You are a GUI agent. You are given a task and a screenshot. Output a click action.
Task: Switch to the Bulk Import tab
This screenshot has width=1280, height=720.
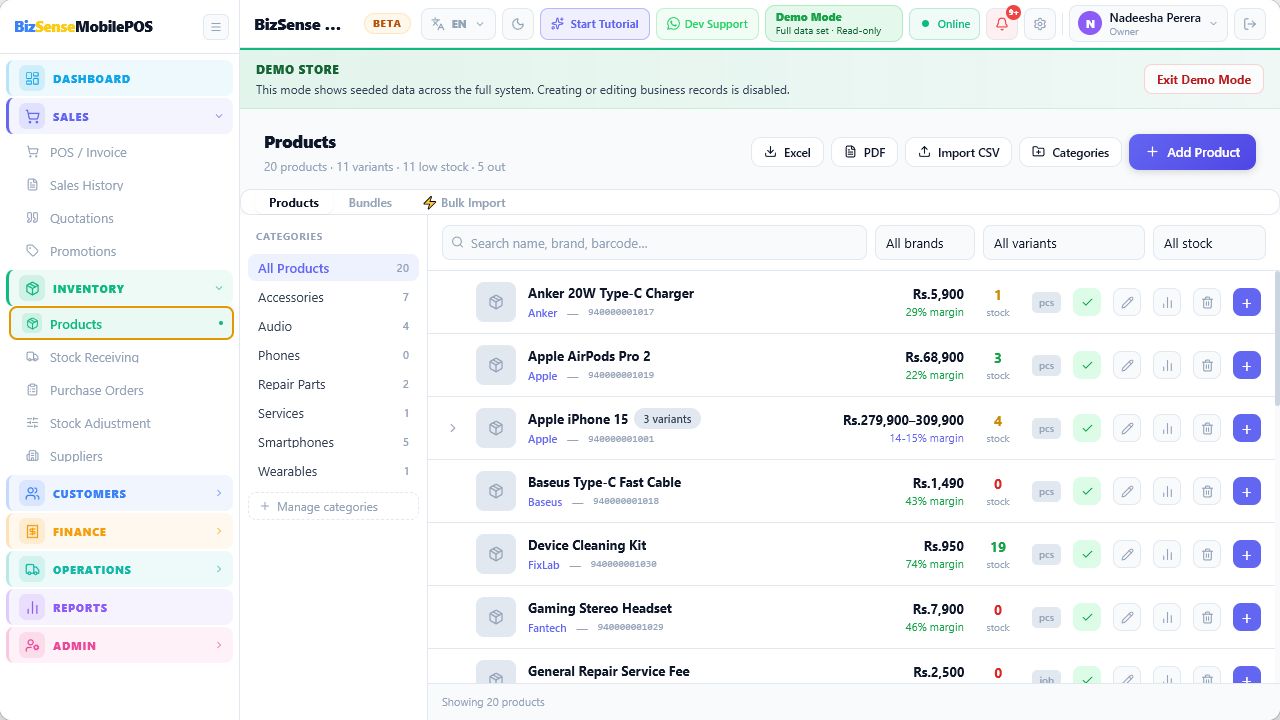(464, 202)
